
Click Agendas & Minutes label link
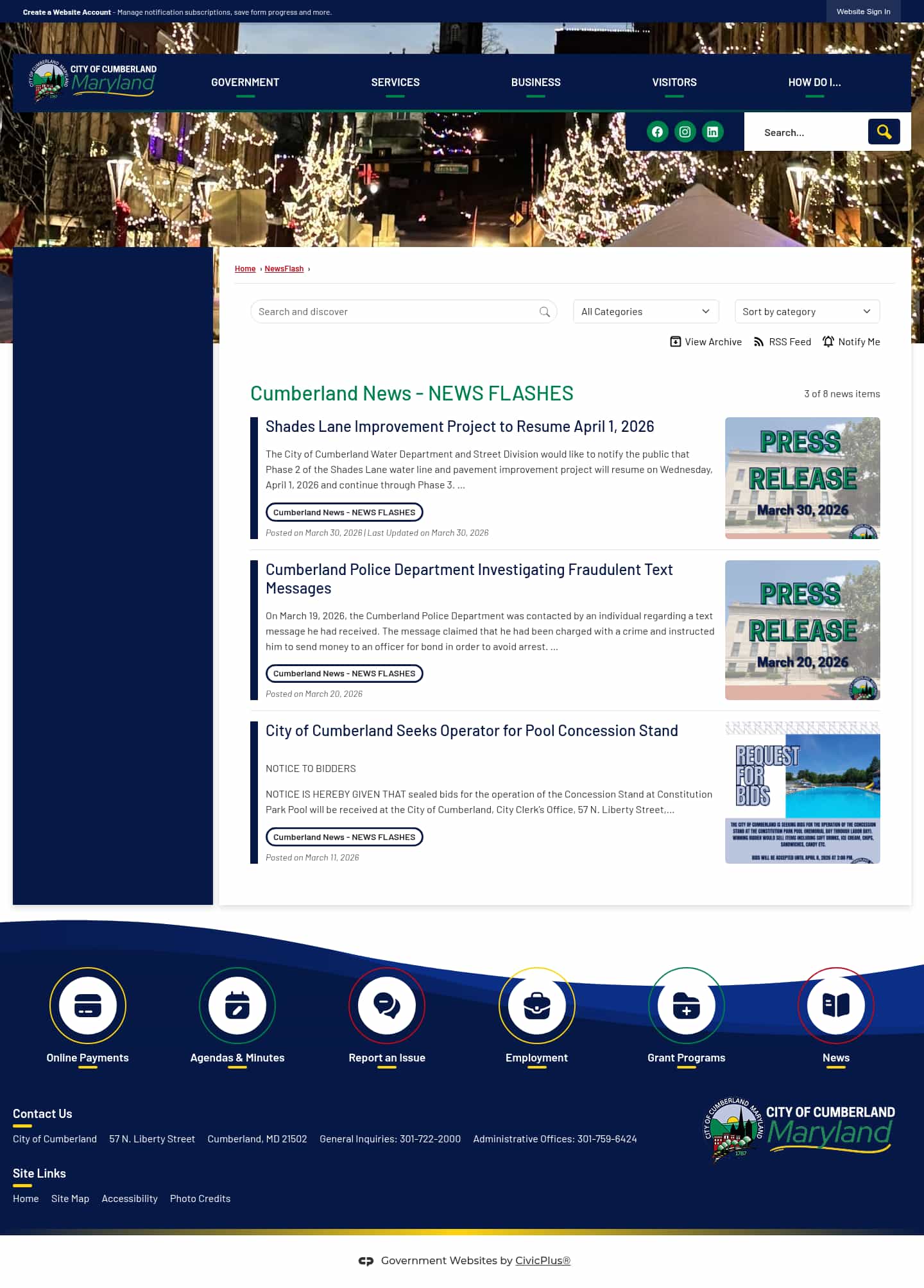click(237, 1058)
